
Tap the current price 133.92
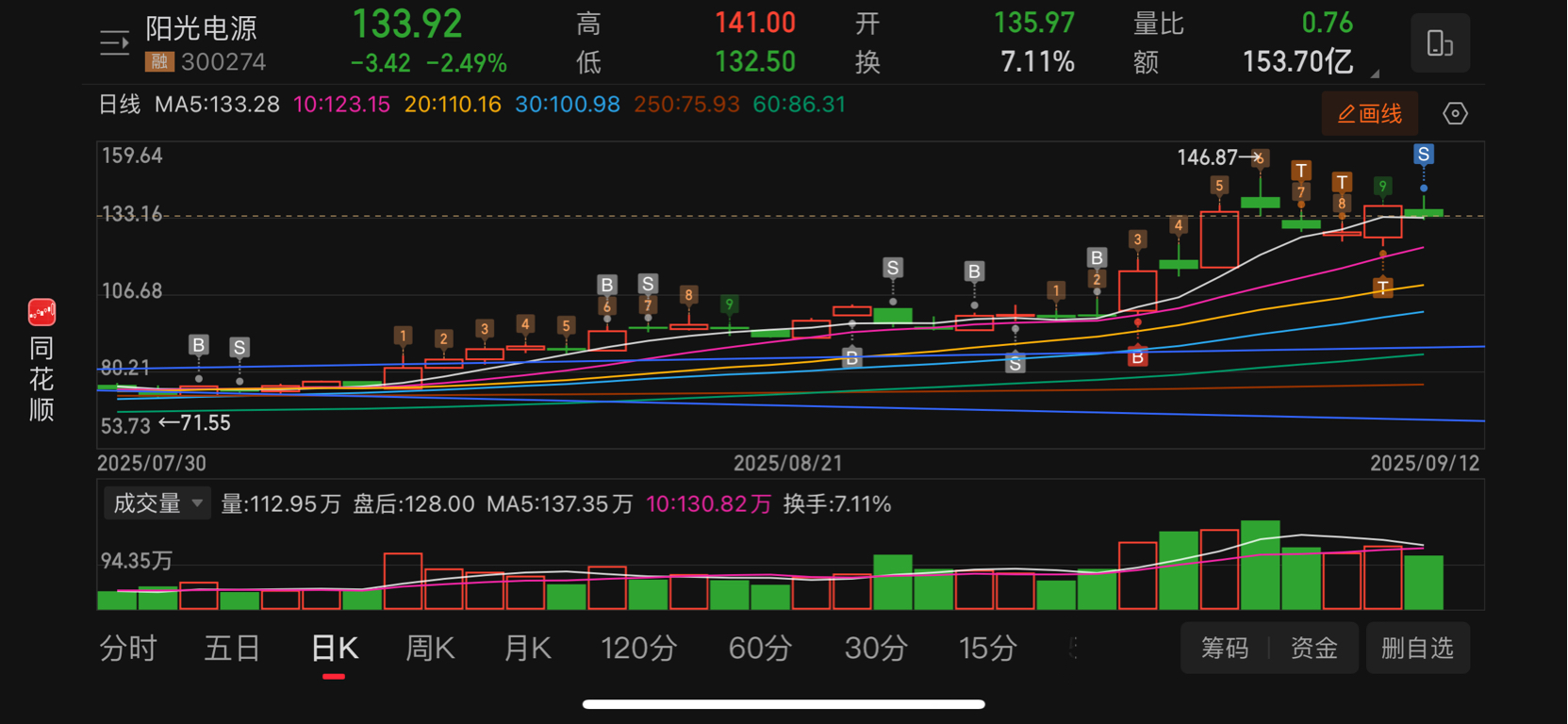coord(407,24)
